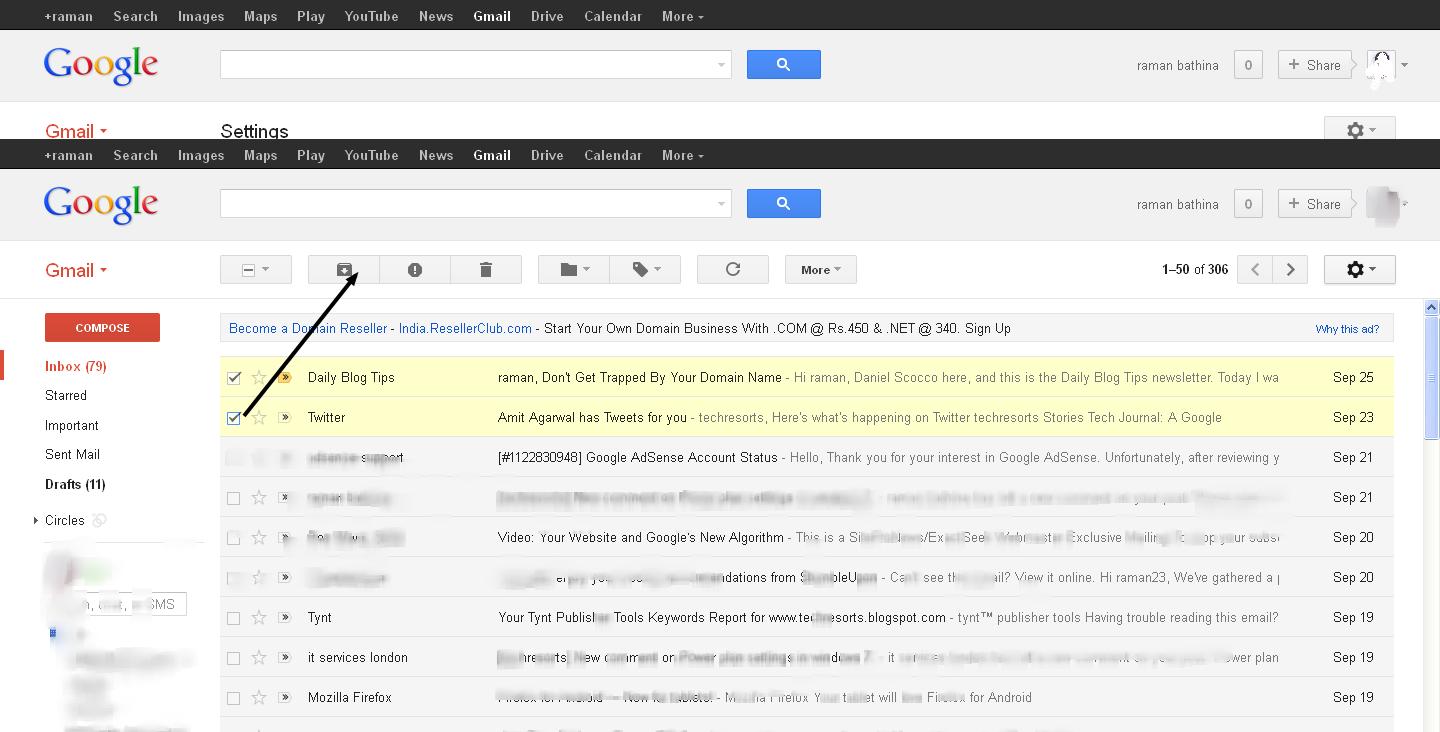Screen dimensions: 1440x732
Task: Open 'Become a Domain Reseller' ad link
Action: [308, 328]
